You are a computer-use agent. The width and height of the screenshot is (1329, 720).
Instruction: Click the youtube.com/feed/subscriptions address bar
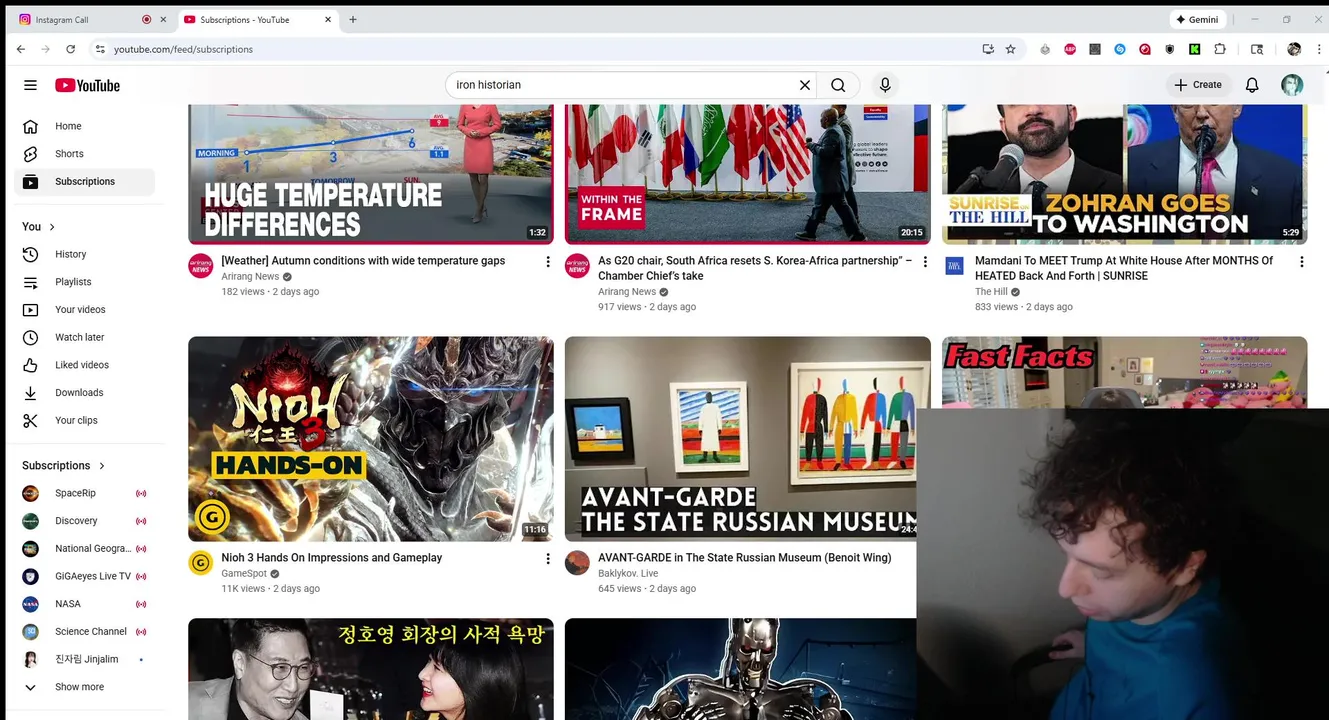point(183,49)
